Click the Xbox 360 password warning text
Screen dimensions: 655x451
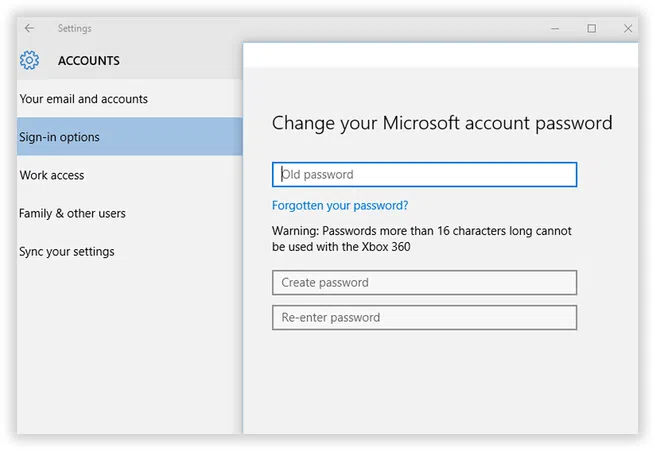coord(421,239)
